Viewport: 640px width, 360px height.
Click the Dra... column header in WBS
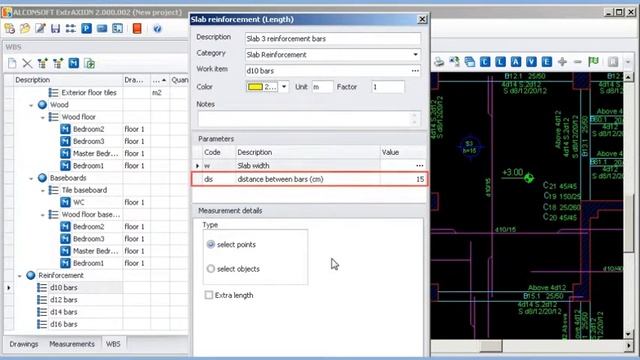[136, 80]
